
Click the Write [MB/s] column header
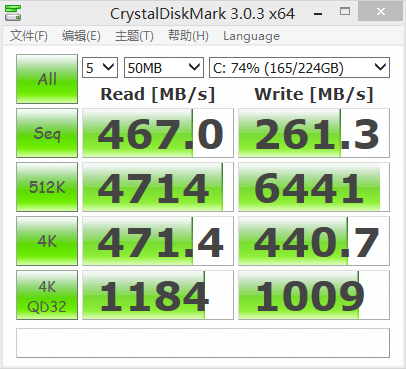(x=314, y=94)
